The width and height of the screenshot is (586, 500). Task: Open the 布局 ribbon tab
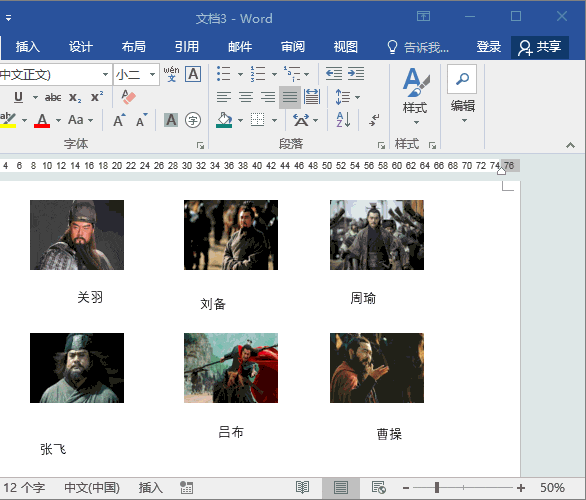click(133, 47)
